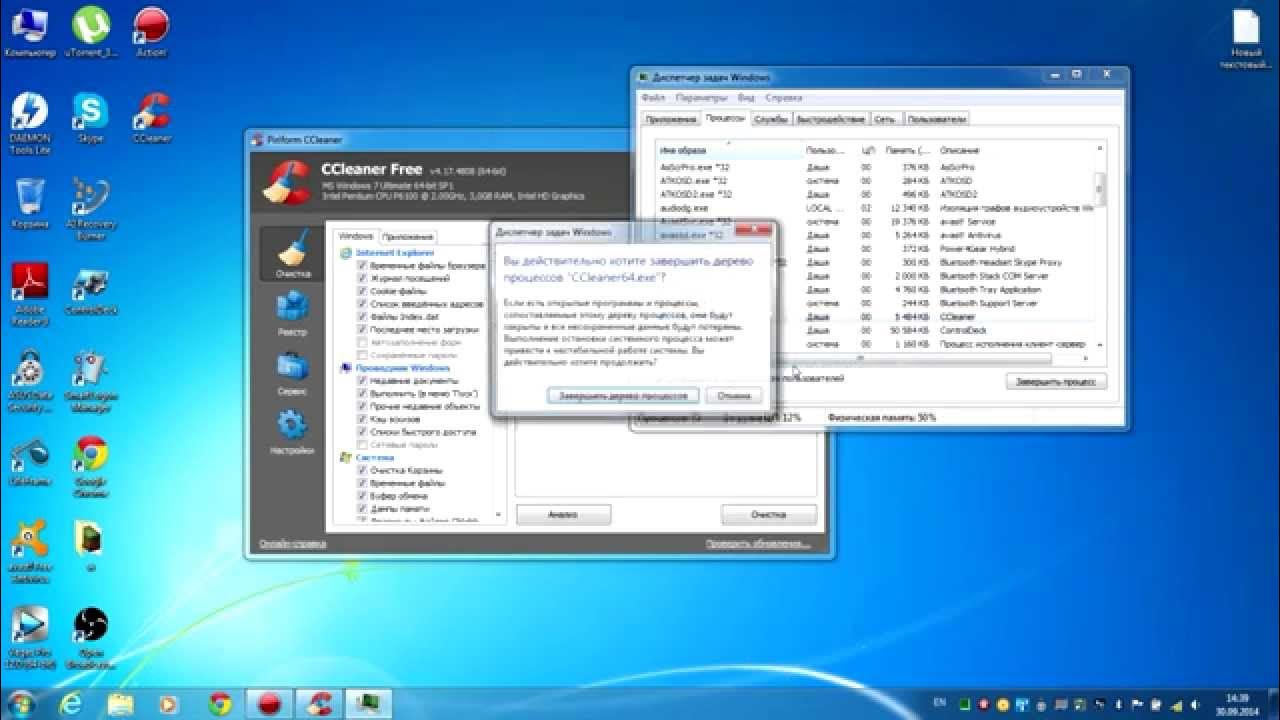
Task: Switch to CCleaner taskbar button
Action: [320, 704]
